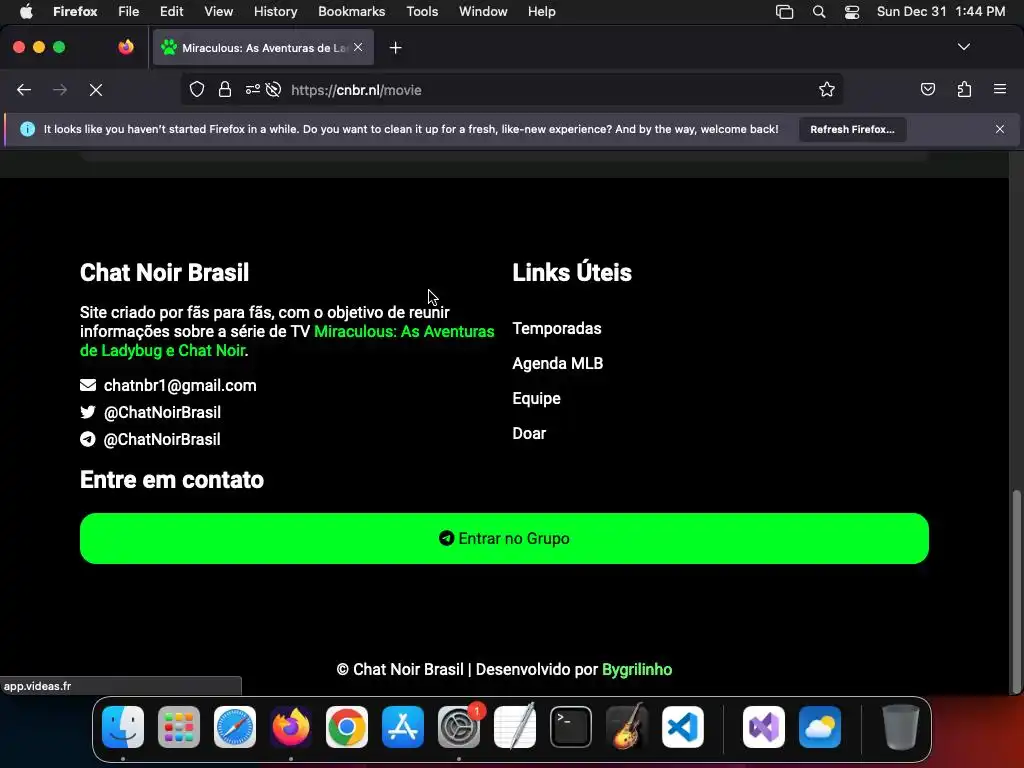Open the Help menu

click(x=541, y=11)
